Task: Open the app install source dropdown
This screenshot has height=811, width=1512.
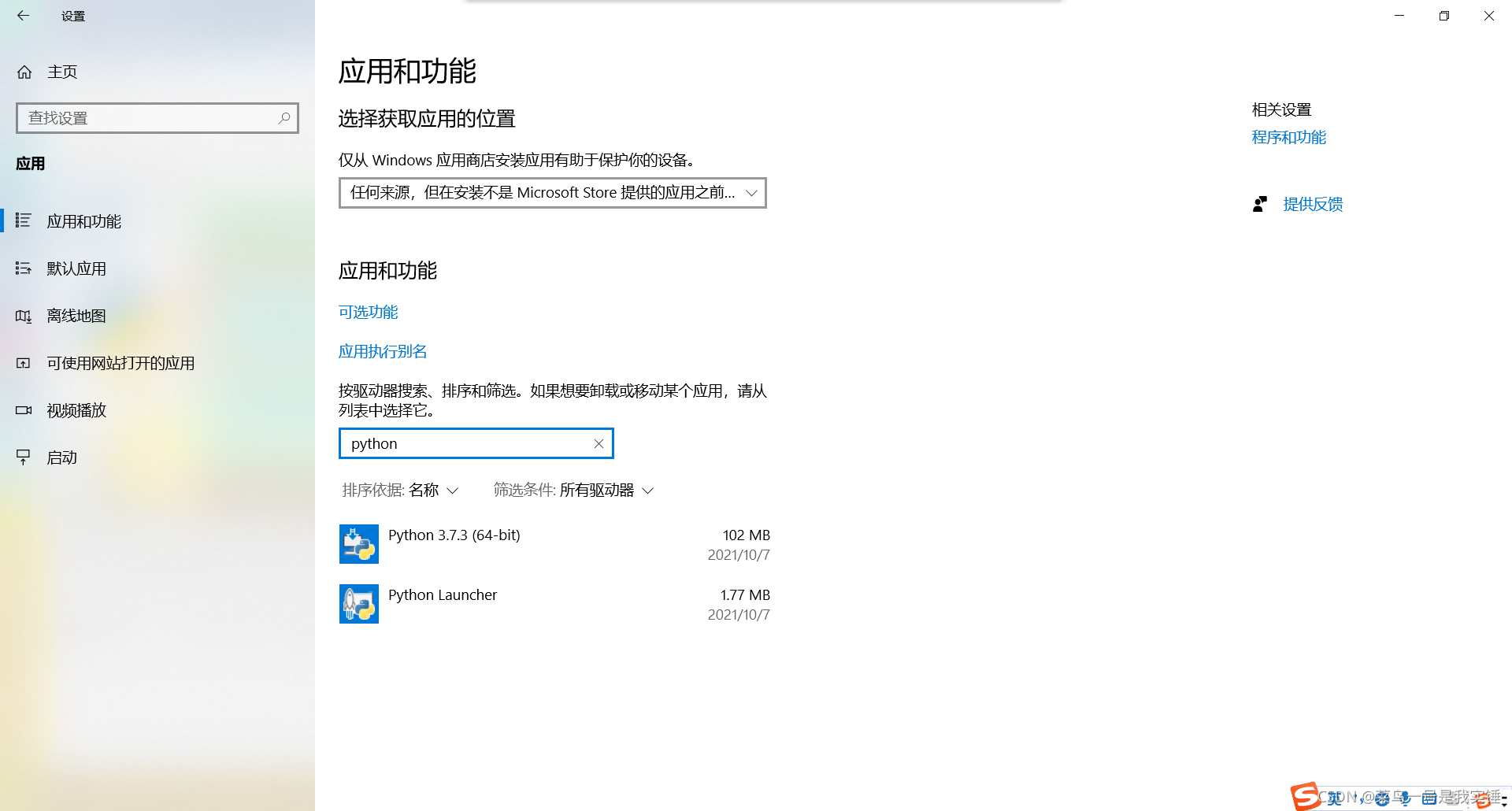Action: tap(551, 192)
